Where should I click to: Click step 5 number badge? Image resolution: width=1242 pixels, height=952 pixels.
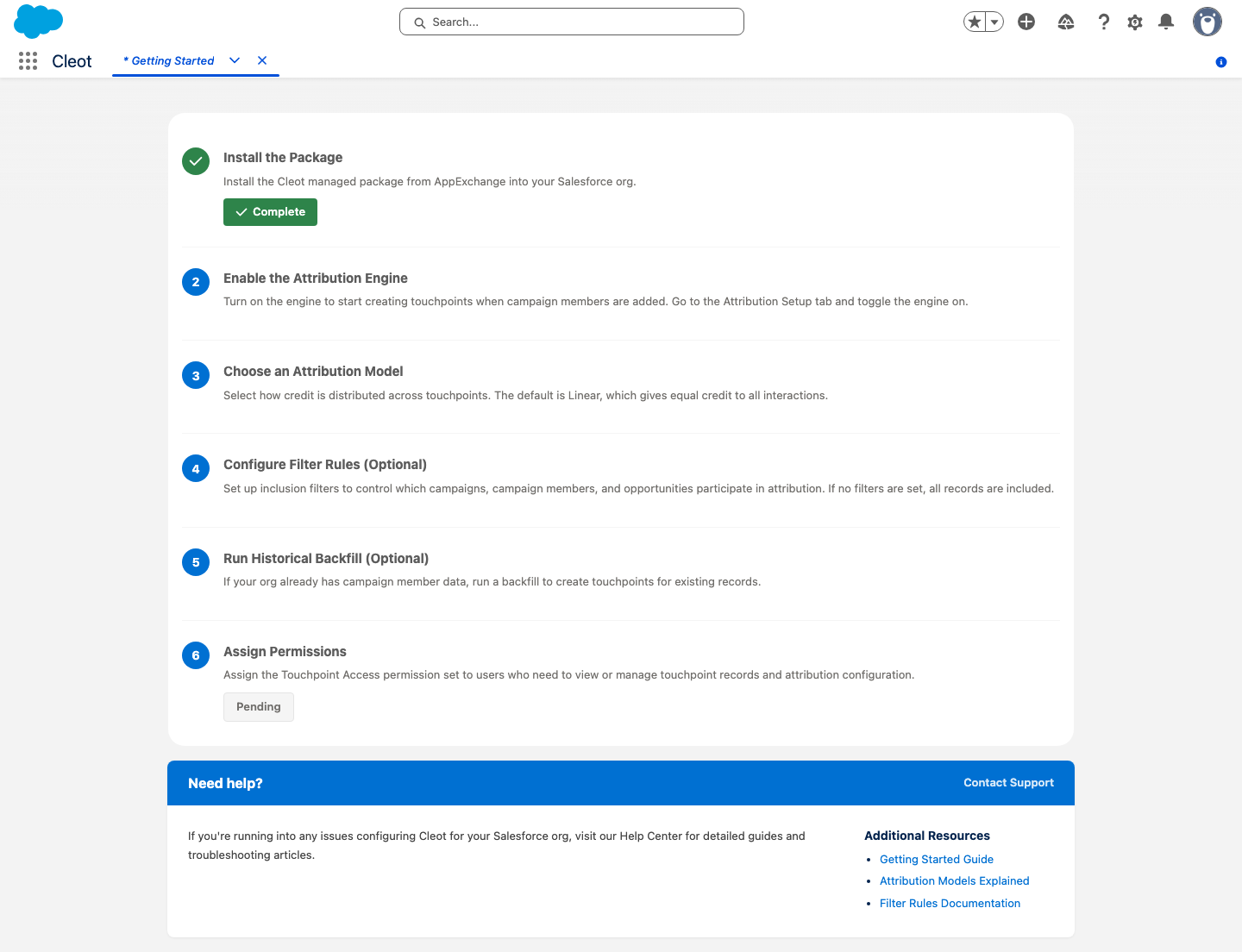click(x=196, y=562)
